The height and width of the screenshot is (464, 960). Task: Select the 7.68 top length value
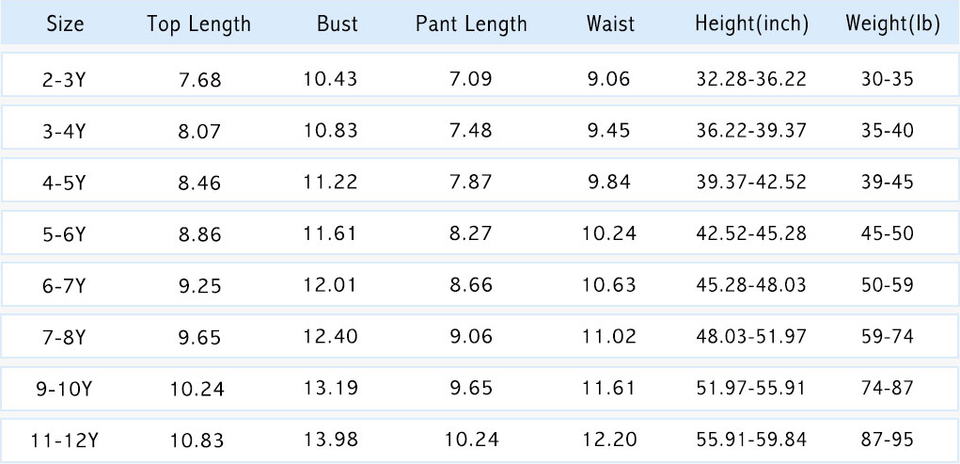(199, 78)
